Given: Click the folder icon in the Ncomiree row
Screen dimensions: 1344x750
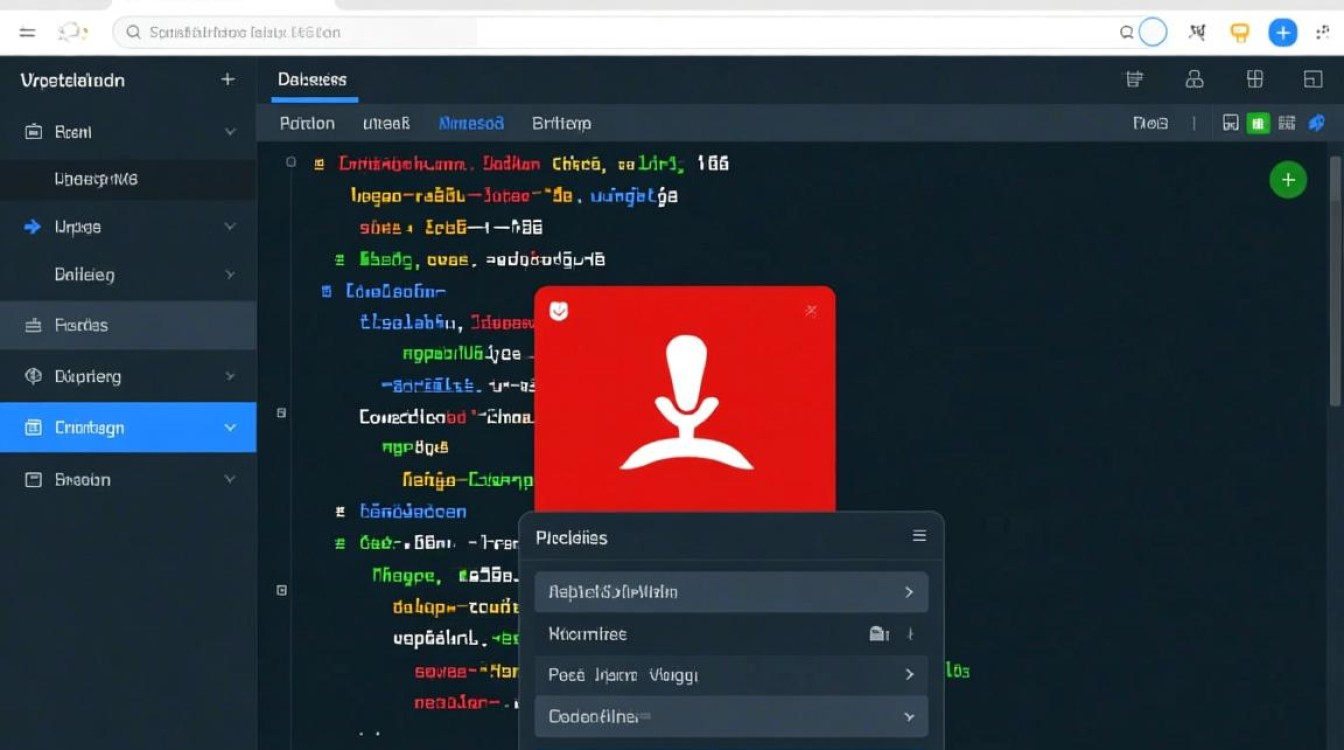Looking at the screenshot, I should point(879,634).
